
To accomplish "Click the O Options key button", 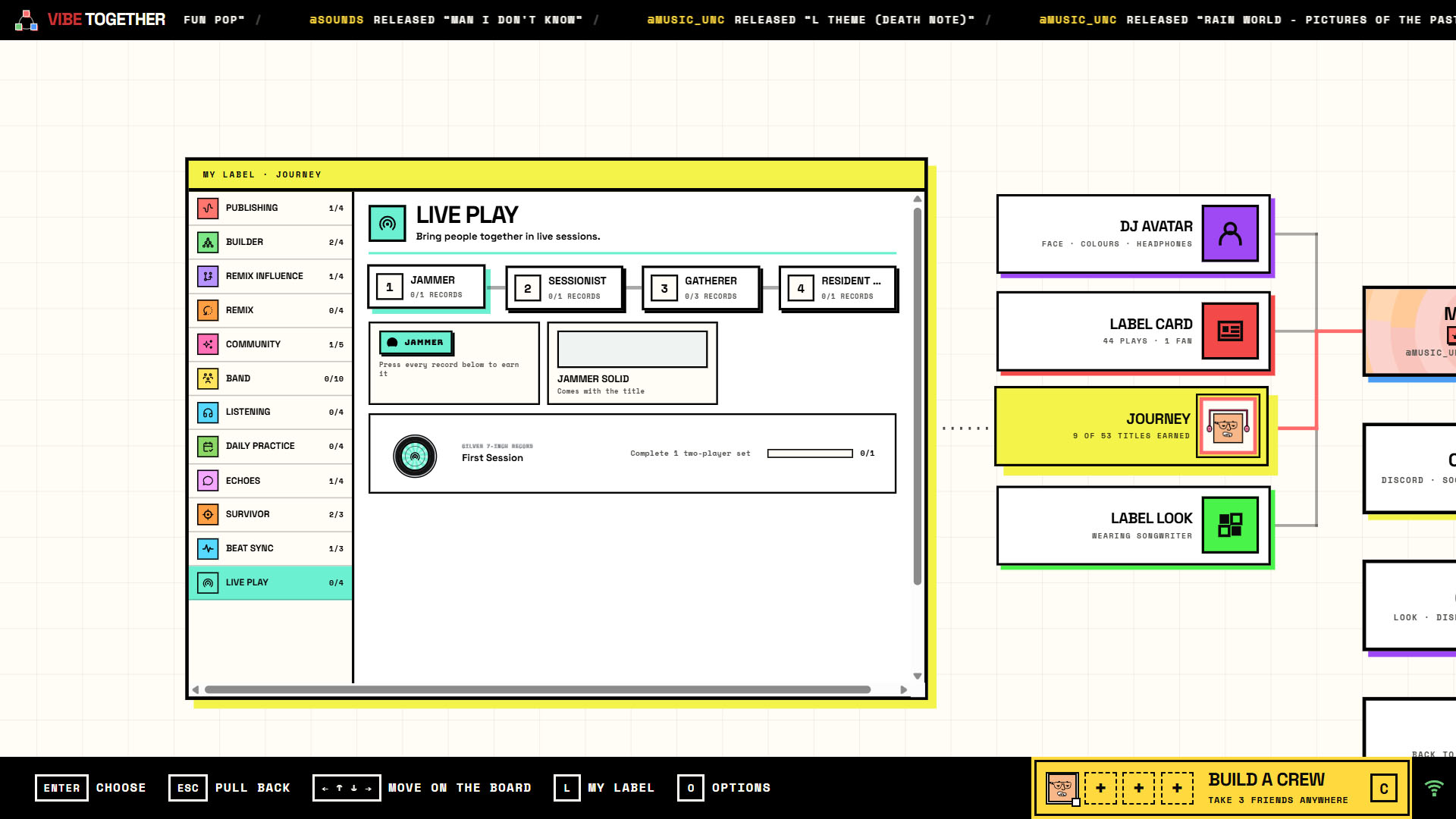I will 690,788.
